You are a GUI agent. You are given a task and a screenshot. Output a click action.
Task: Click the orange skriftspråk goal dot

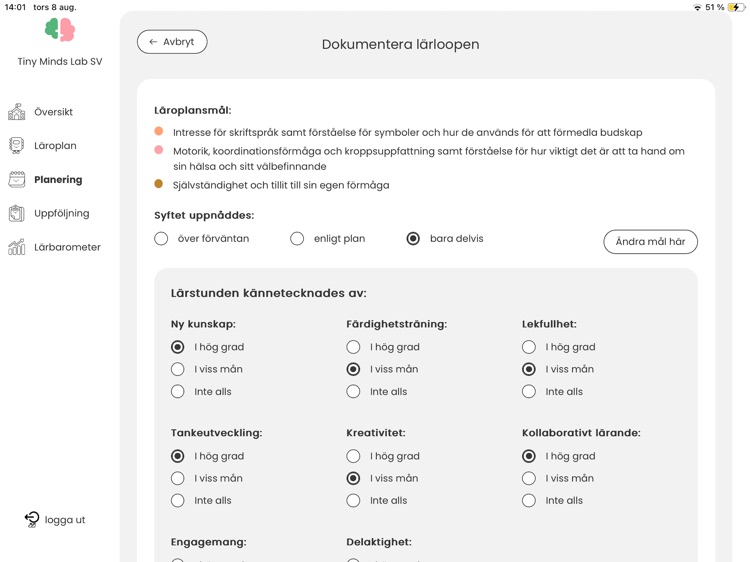coord(159,131)
